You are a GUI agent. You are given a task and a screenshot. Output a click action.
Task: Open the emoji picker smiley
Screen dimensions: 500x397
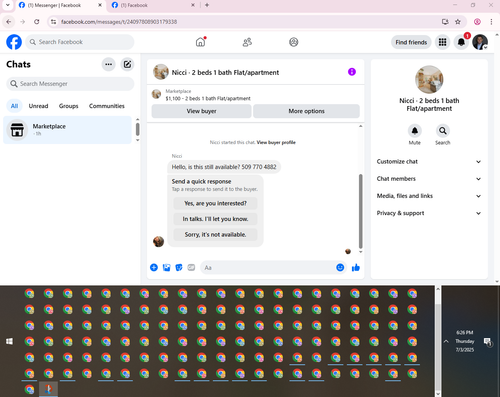pyautogui.click(x=340, y=267)
